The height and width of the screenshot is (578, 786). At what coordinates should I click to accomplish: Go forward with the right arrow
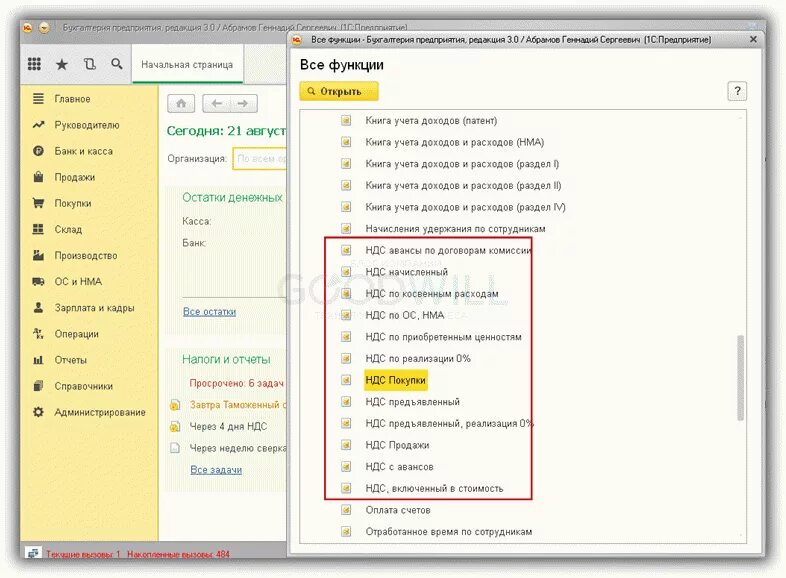[x=243, y=104]
